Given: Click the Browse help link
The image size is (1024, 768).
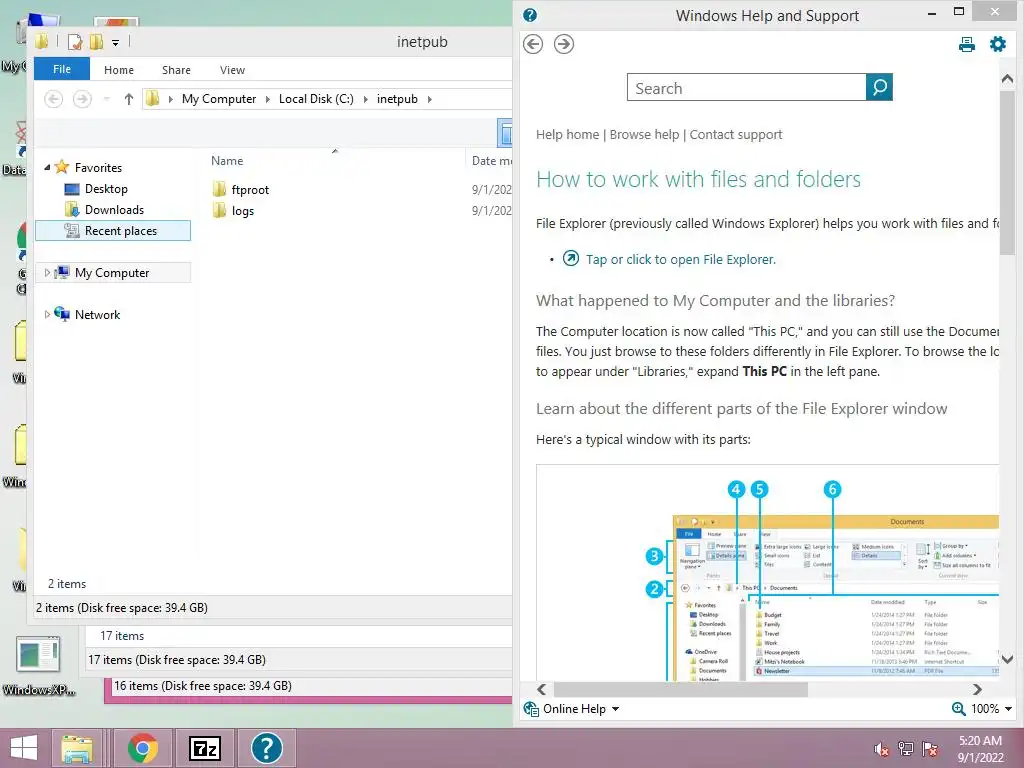Looking at the screenshot, I should [x=645, y=135].
